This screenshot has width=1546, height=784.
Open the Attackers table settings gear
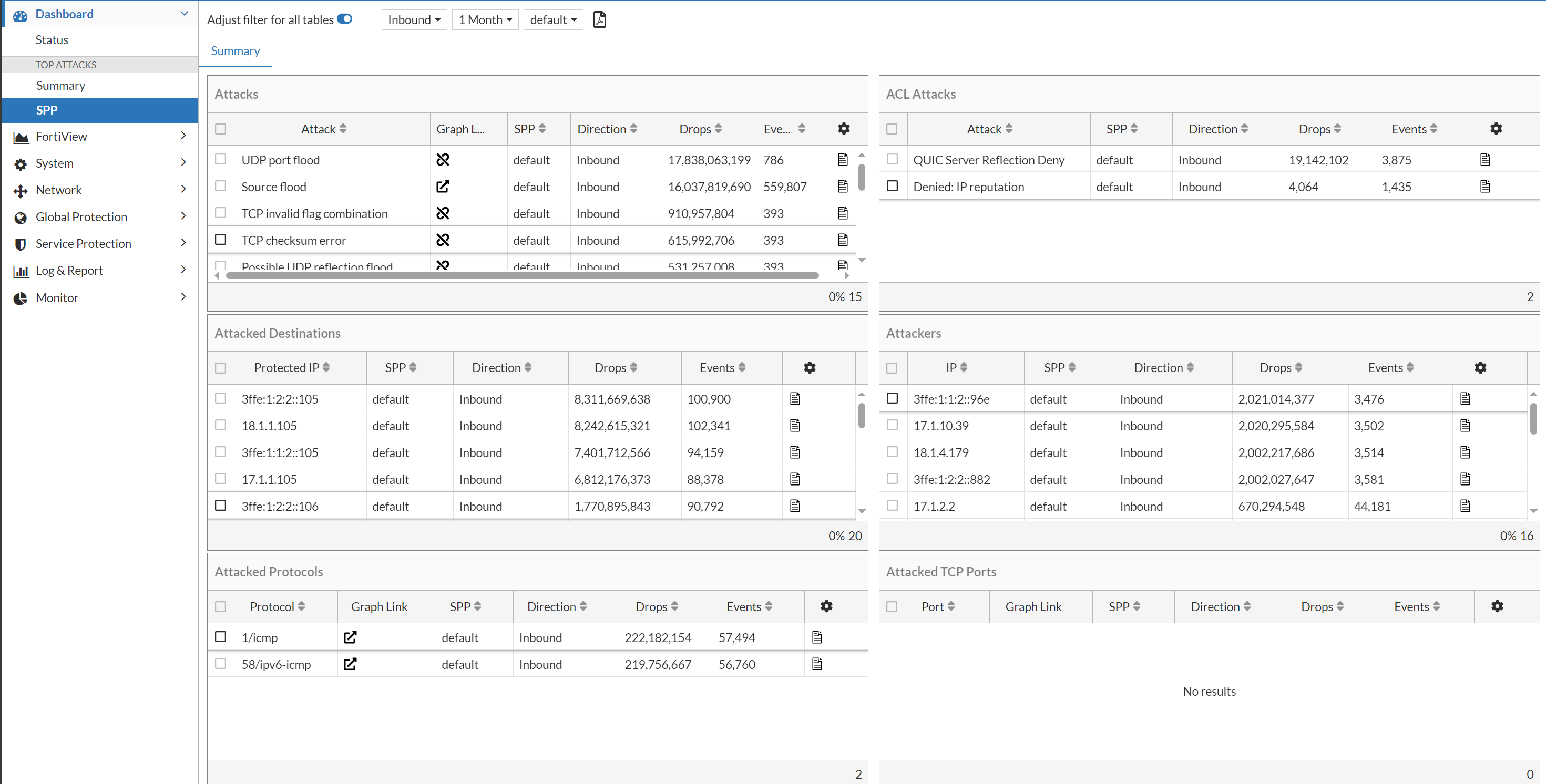(1481, 367)
